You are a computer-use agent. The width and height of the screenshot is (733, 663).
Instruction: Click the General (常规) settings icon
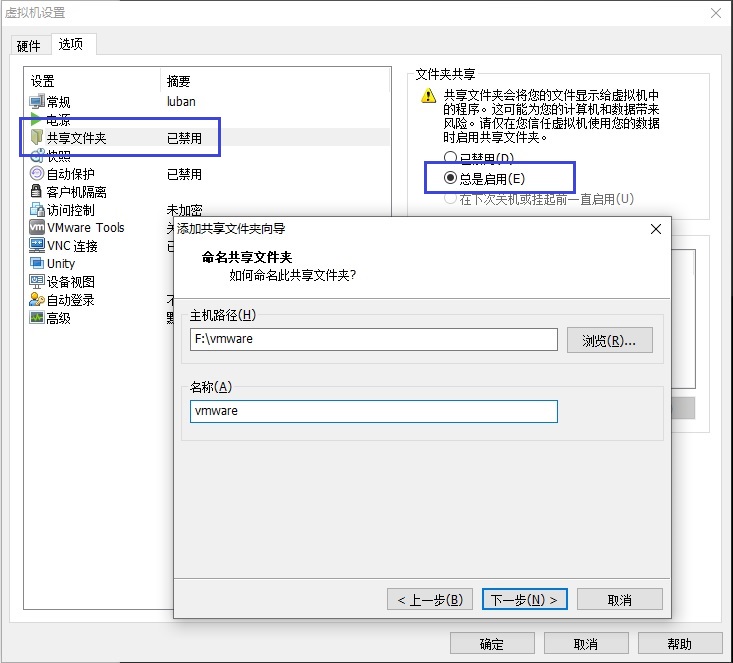(x=37, y=102)
